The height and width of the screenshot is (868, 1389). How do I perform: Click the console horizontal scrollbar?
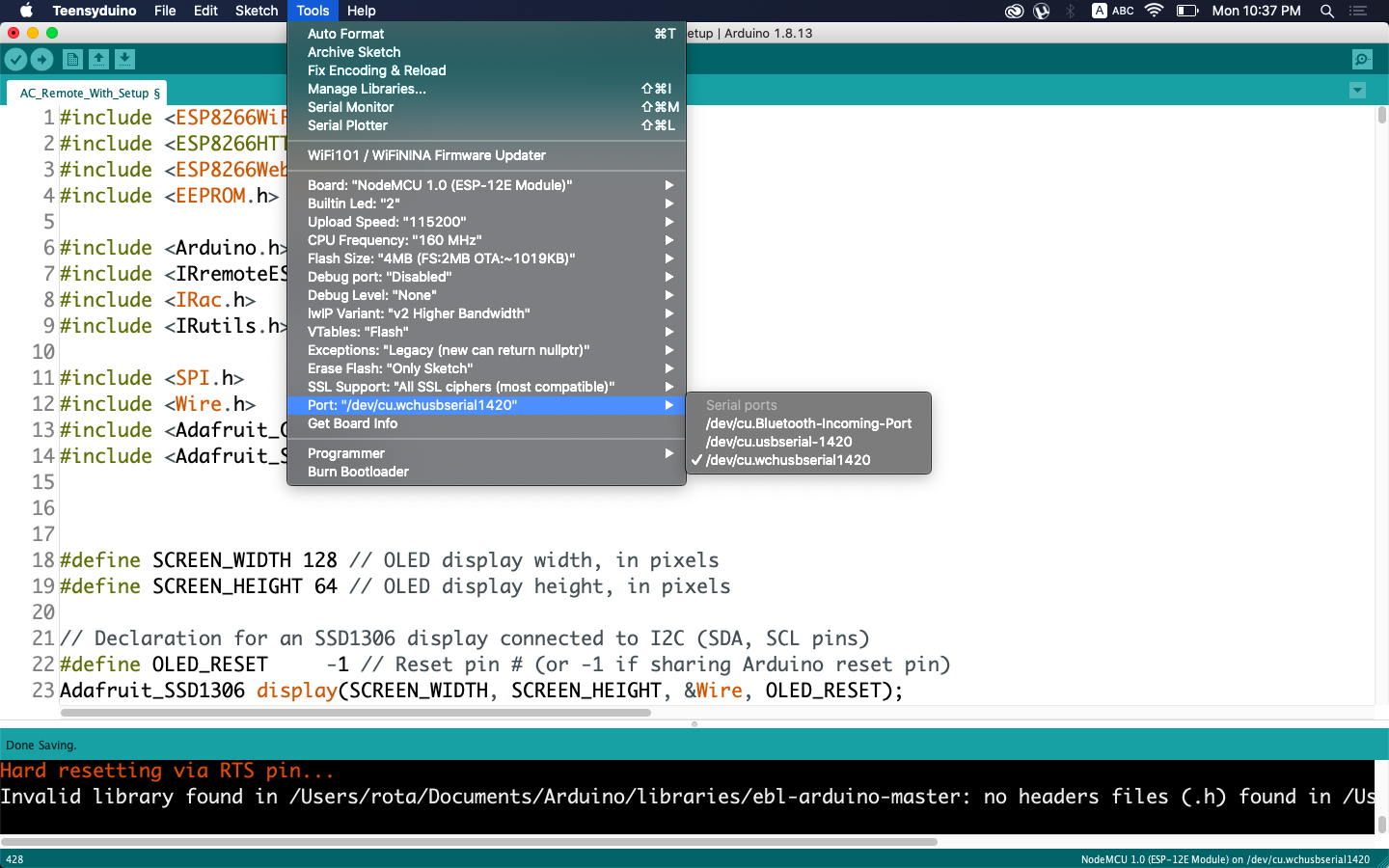[x=469, y=841]
